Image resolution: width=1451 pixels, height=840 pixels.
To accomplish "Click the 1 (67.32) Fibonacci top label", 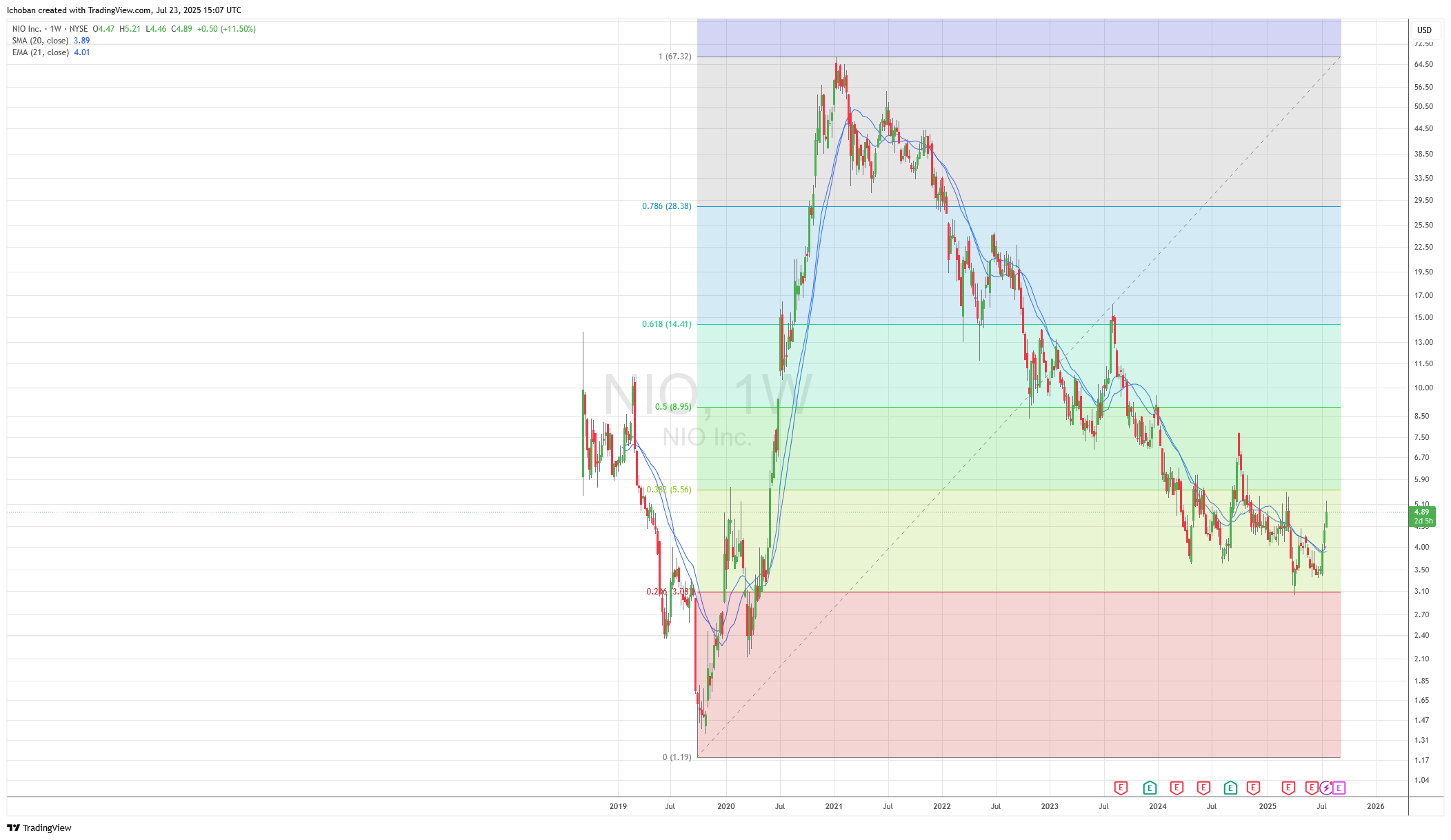I will pyautogui.click(x=674, y=57).
